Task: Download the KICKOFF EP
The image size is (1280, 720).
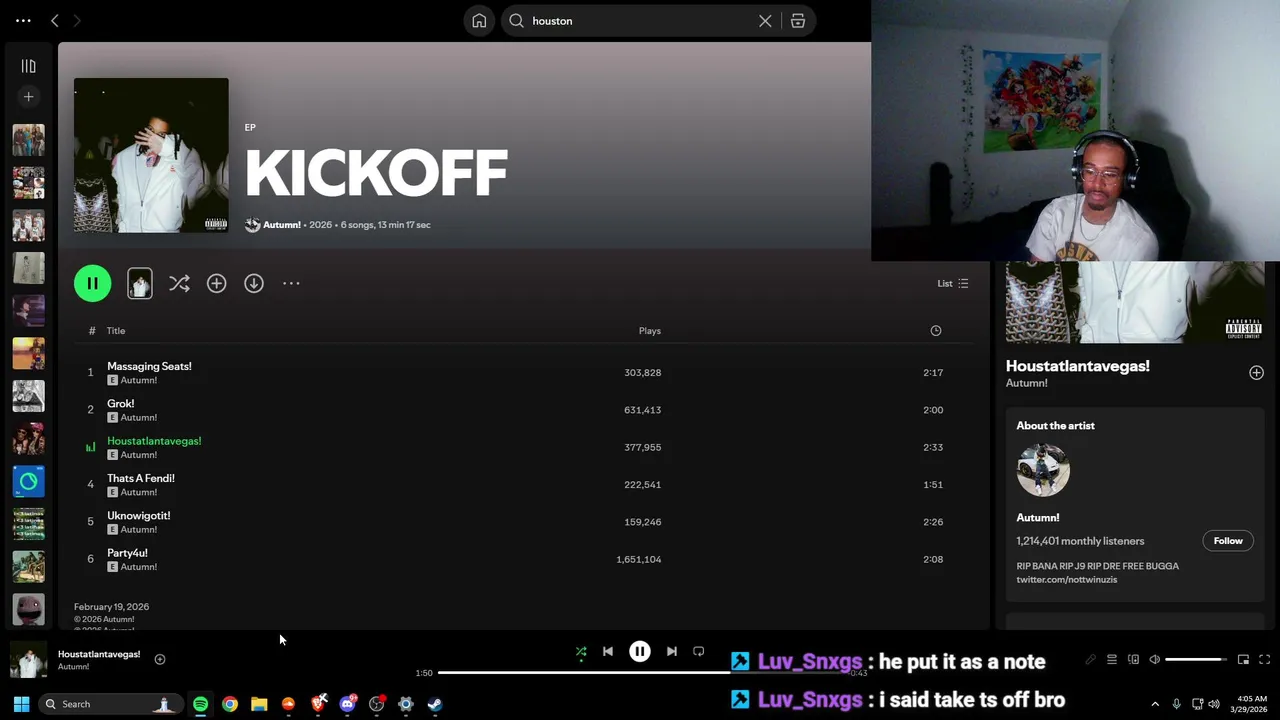Action: [254, 283]
